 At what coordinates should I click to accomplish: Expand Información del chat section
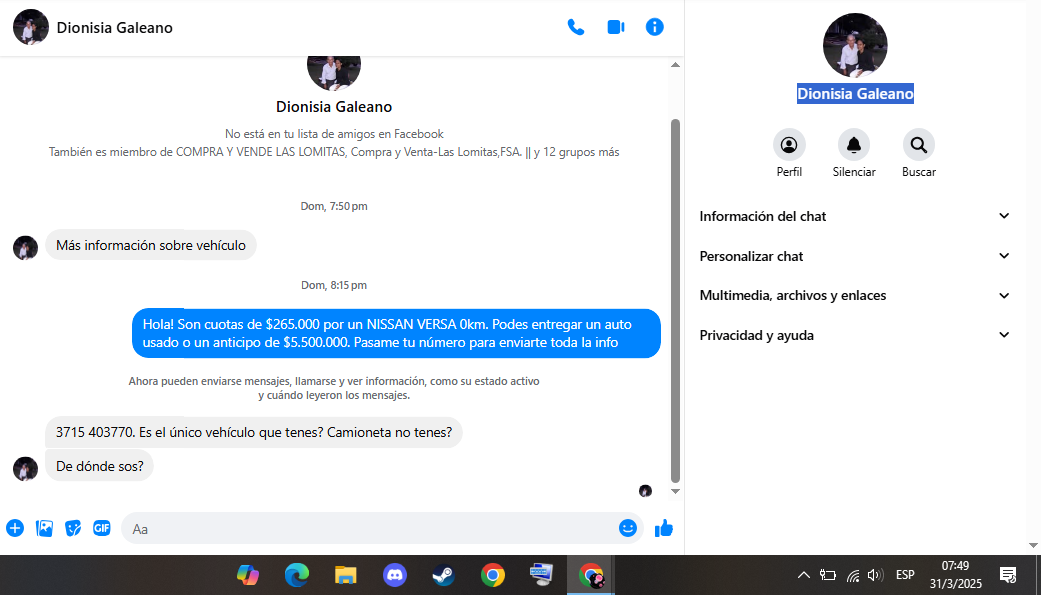point(854,216)
